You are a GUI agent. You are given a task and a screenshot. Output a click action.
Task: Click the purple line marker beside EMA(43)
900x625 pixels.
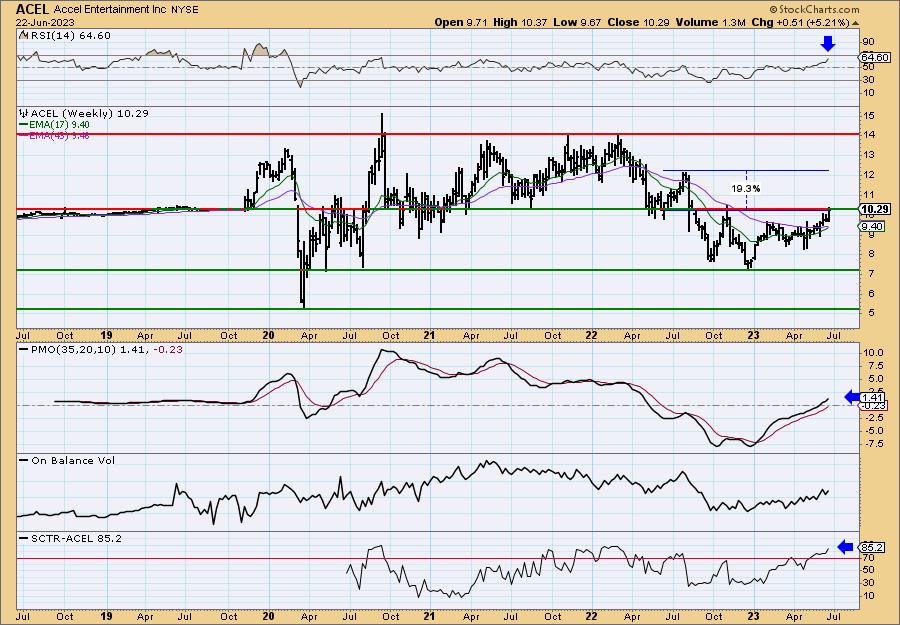[x=24, y=135]
